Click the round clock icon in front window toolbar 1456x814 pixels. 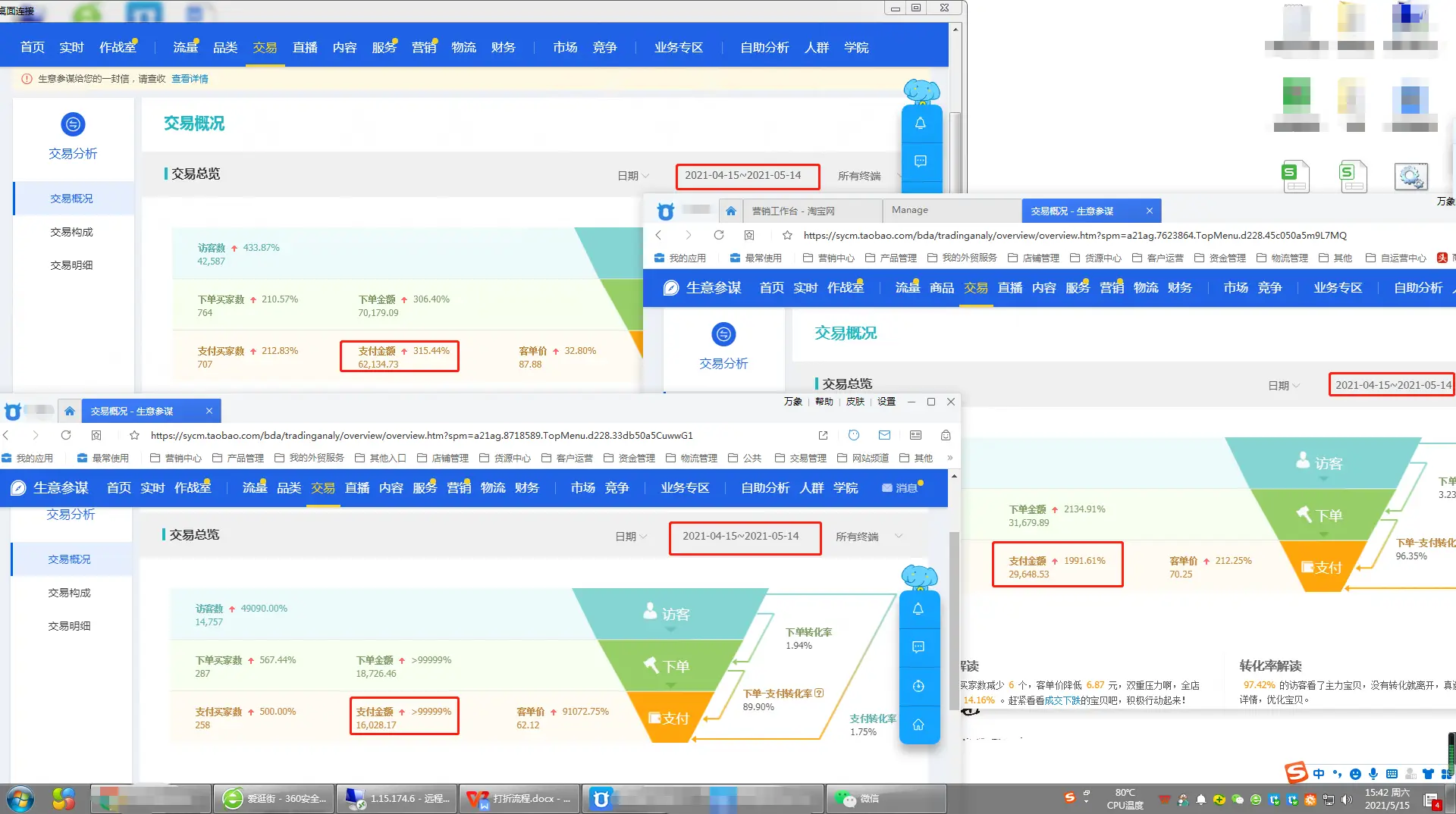coord(854,435)
